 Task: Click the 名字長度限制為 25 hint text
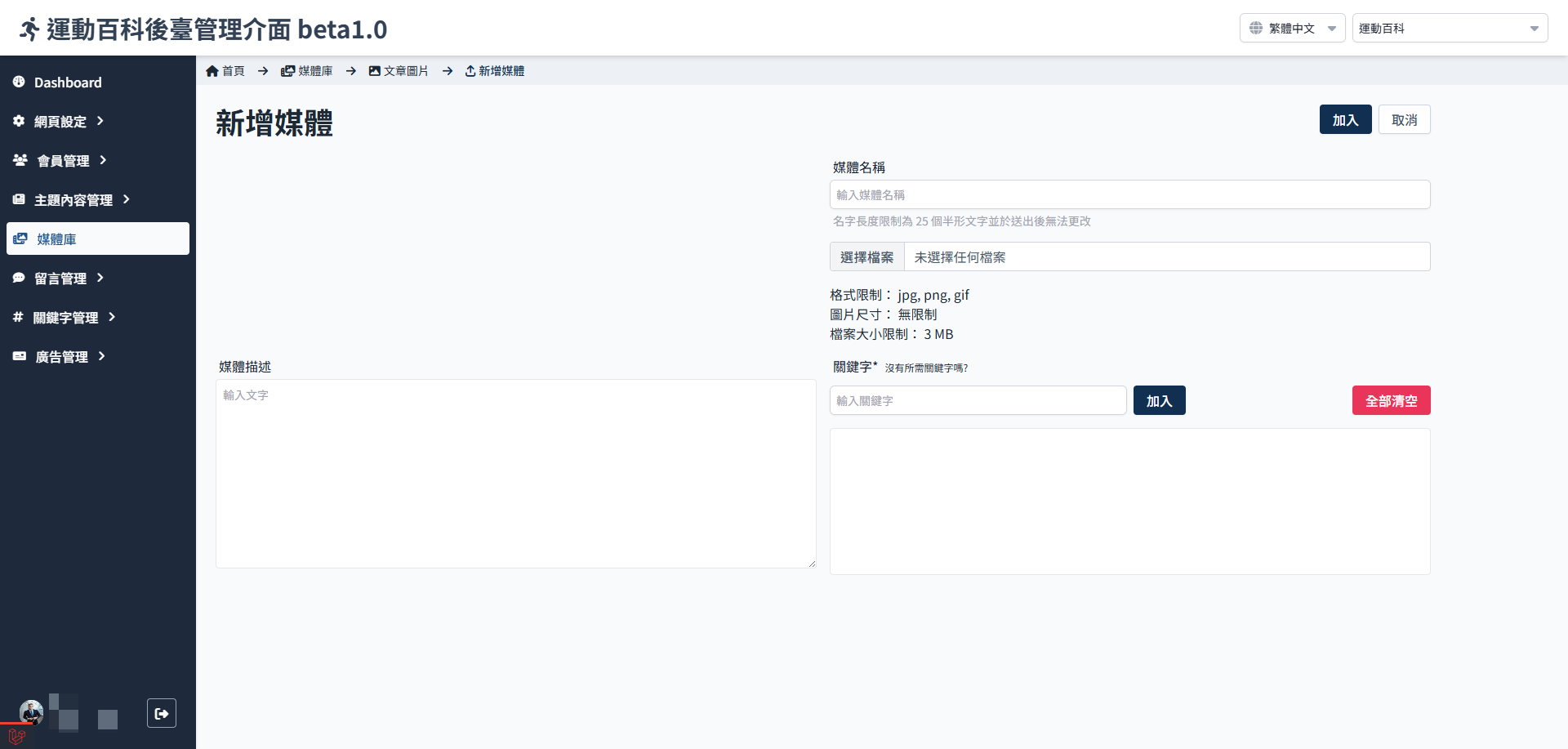coord(962,221)
